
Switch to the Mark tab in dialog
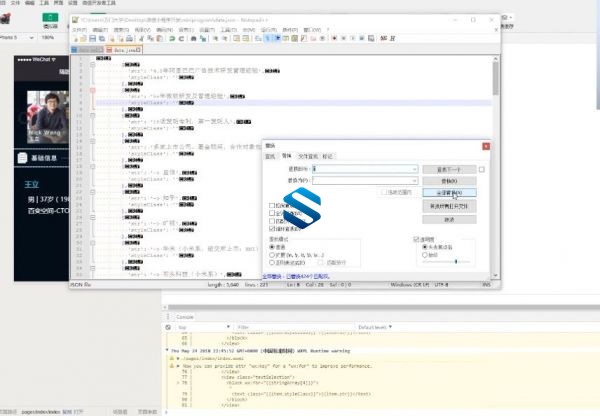tap(328, 156)
